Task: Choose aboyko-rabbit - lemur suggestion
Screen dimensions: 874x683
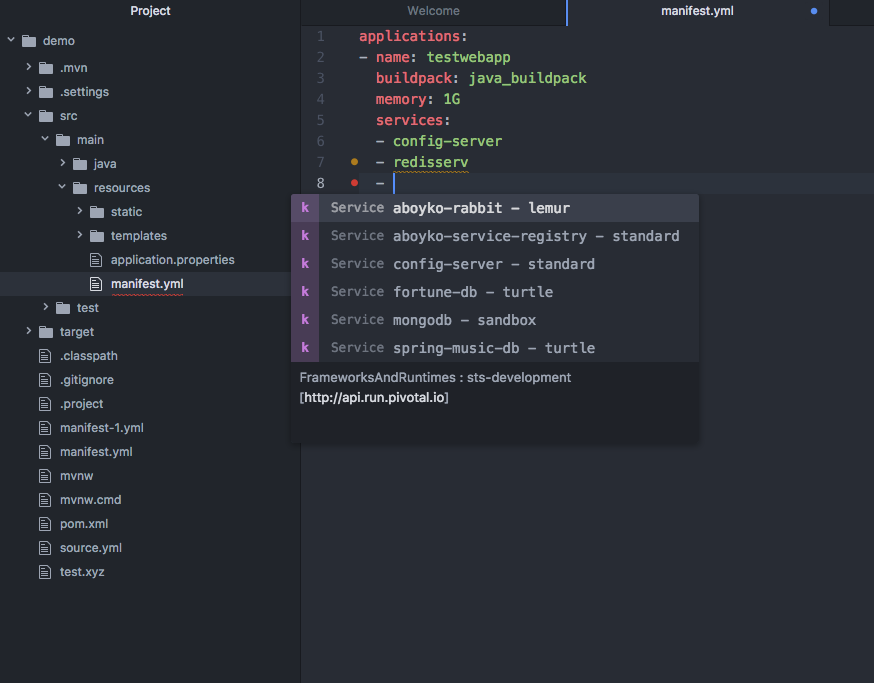Action: tap(495, 208)
